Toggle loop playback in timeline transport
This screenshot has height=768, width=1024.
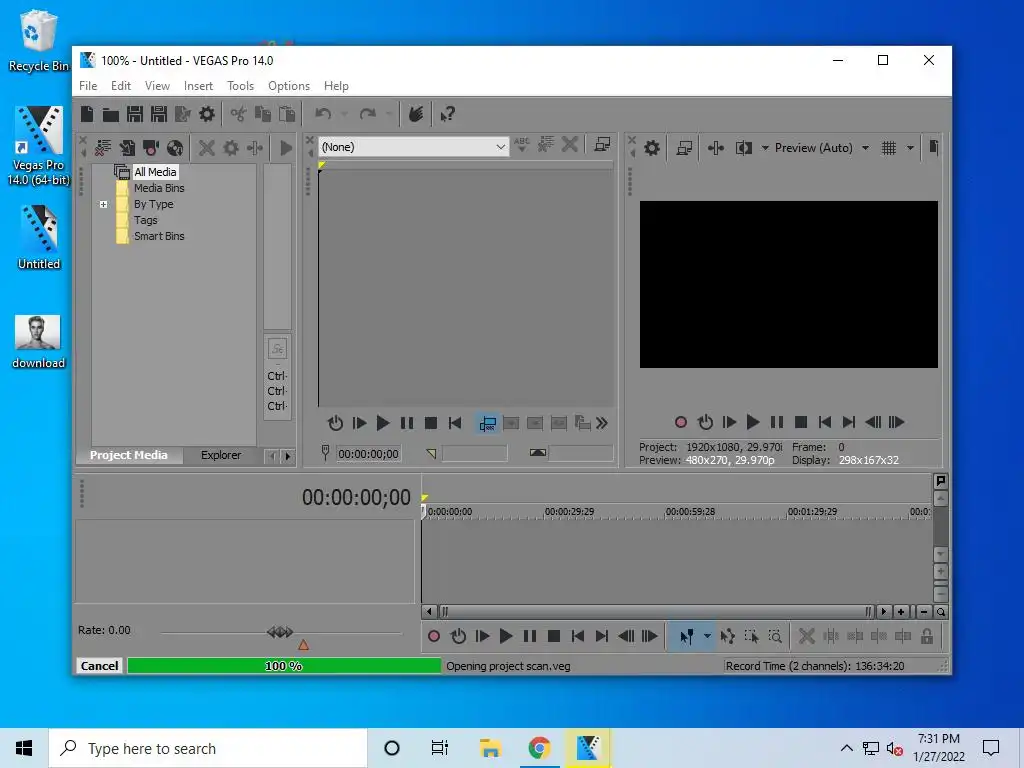point(458,636)
